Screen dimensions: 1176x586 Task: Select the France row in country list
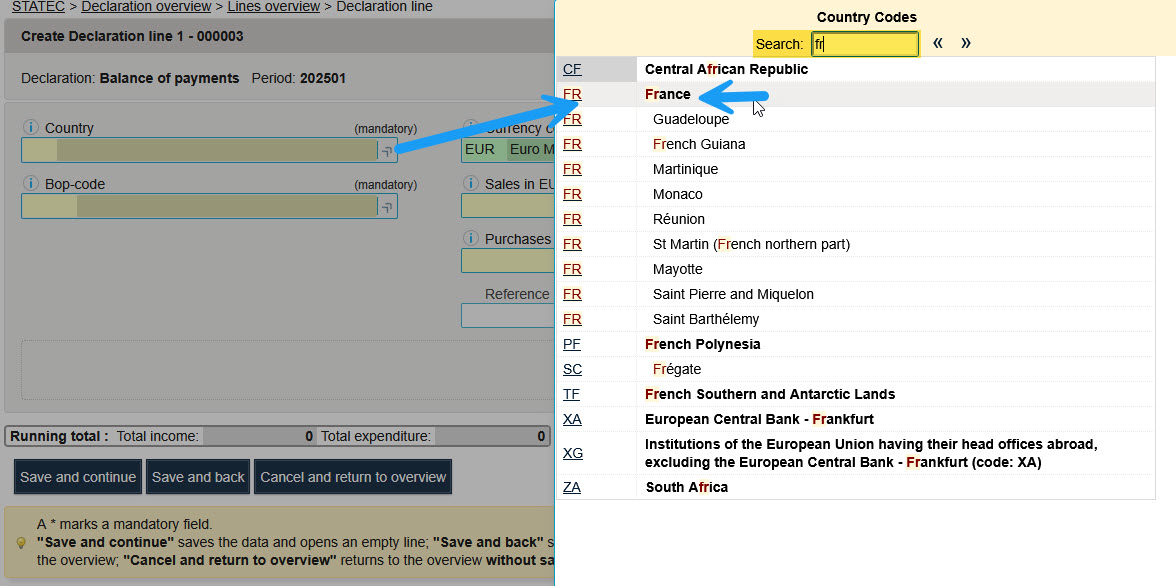pyautogui.click(x=668, y=94)
